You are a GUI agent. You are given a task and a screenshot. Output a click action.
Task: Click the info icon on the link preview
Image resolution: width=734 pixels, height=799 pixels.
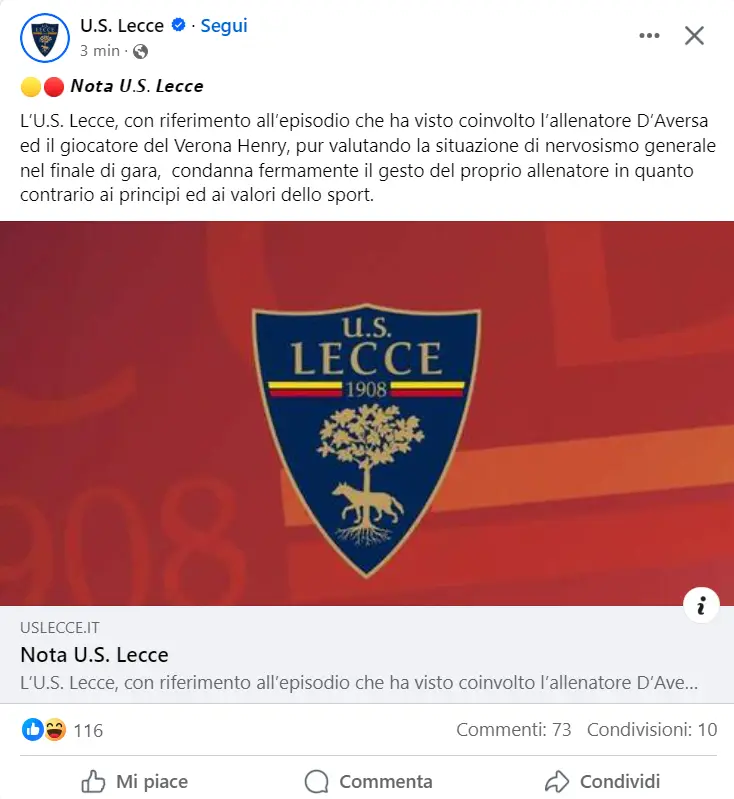click(702, 605)
